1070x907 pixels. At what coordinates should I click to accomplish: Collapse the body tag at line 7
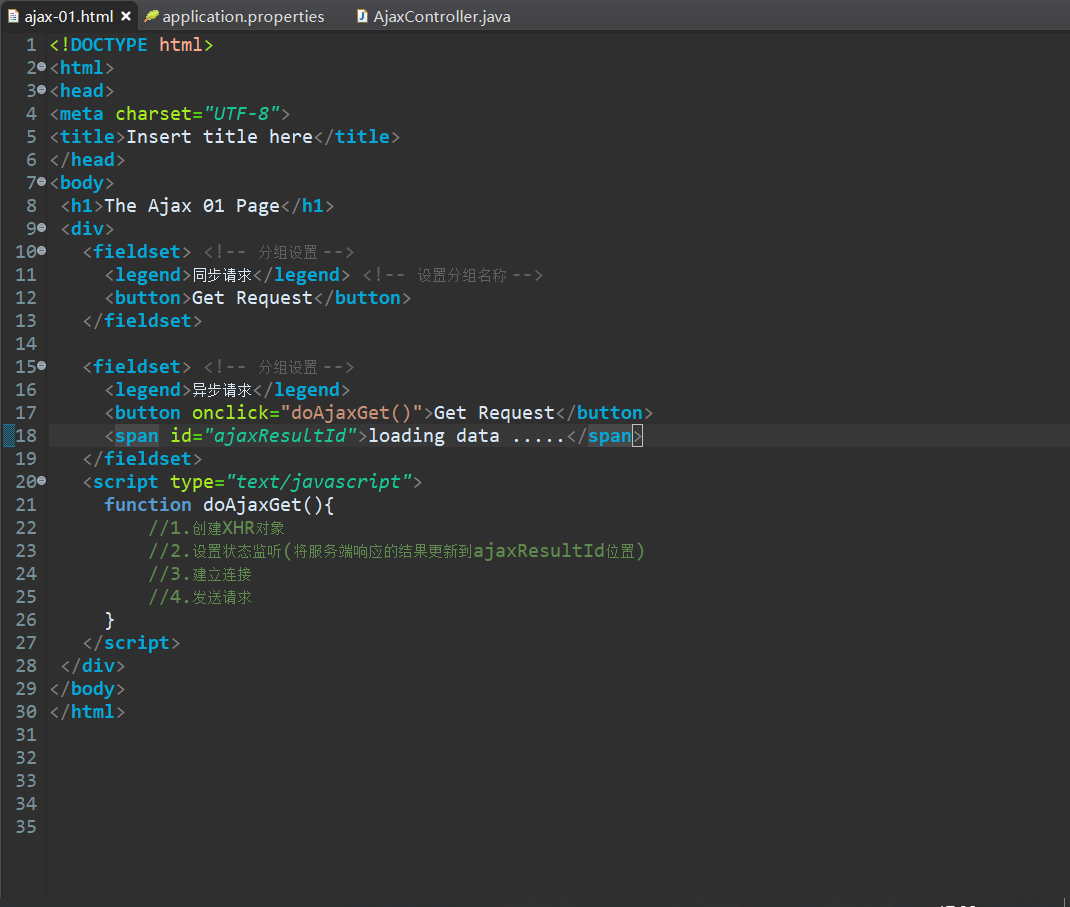coord(42,182)
